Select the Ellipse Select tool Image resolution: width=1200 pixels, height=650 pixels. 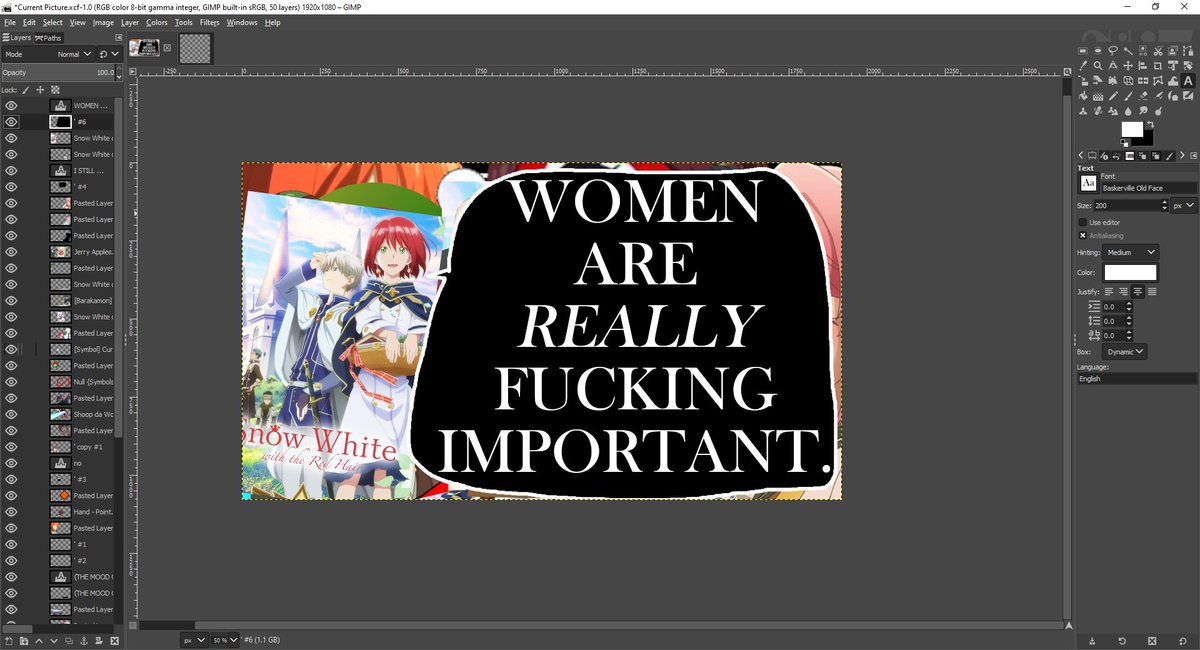tap(1098, 51)
